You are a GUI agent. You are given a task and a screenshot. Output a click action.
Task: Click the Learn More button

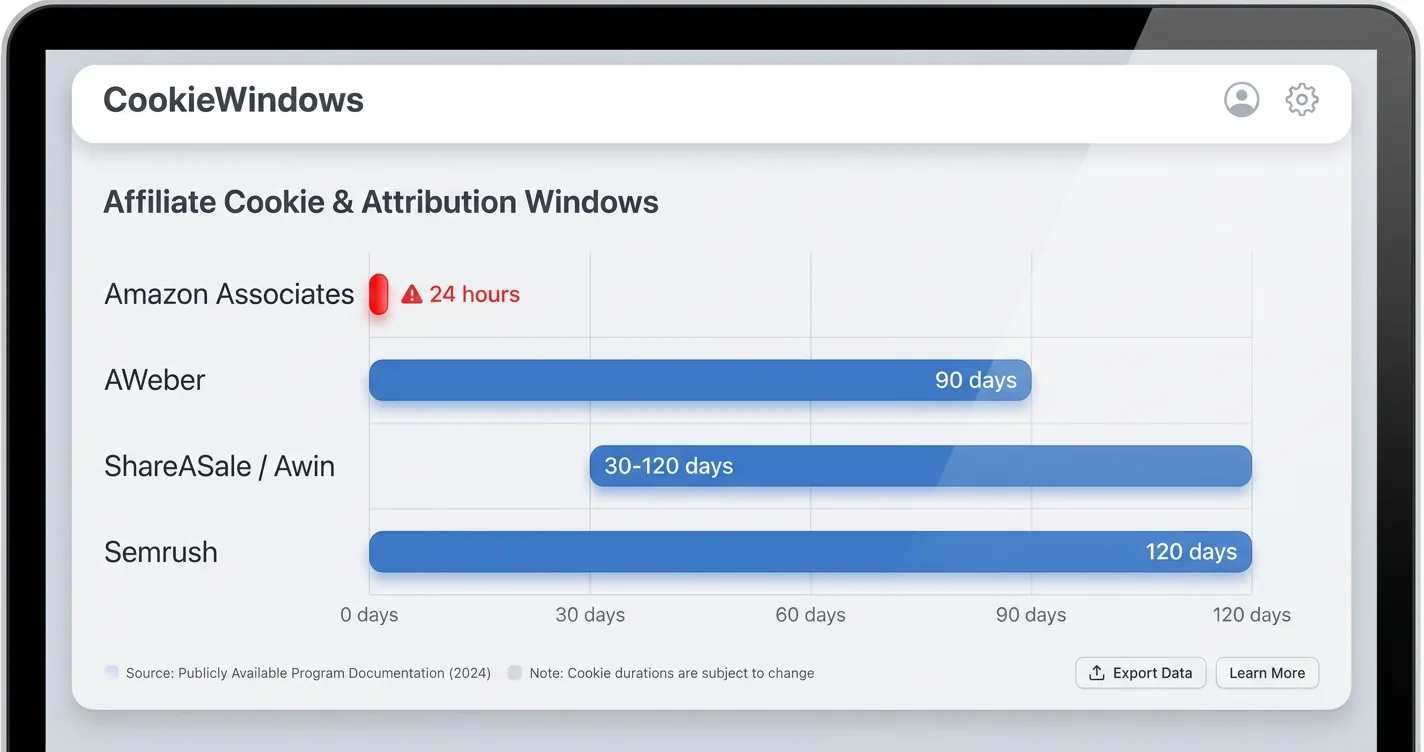1267,673
